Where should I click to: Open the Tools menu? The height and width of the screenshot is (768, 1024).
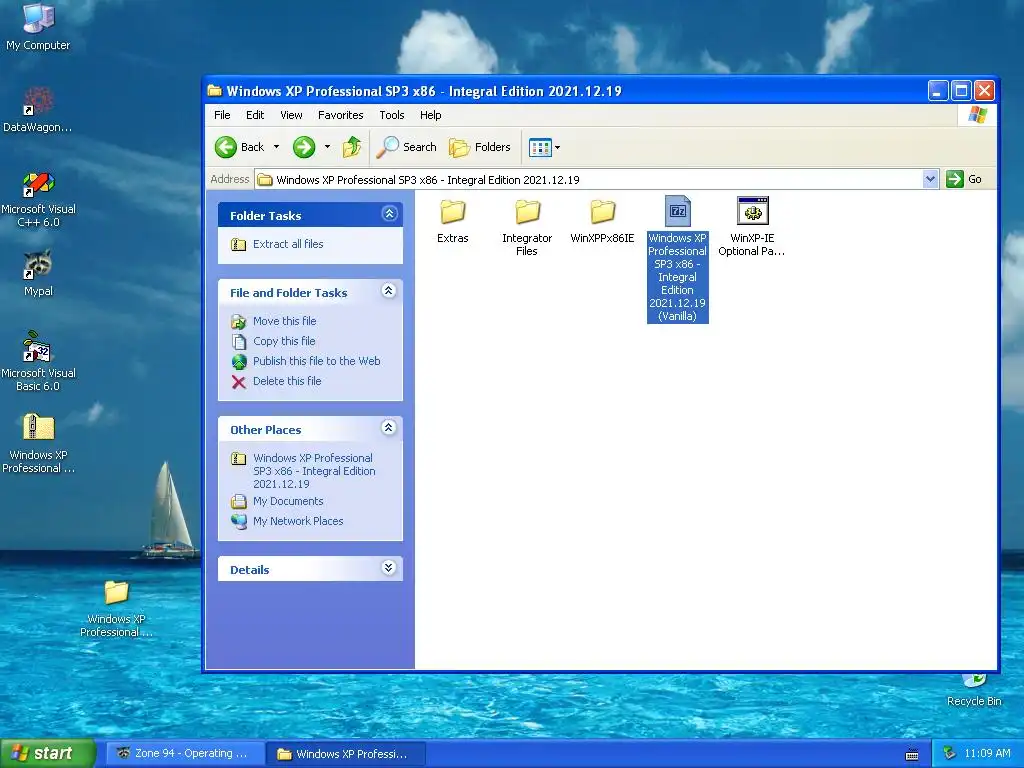tap(392, 115)
